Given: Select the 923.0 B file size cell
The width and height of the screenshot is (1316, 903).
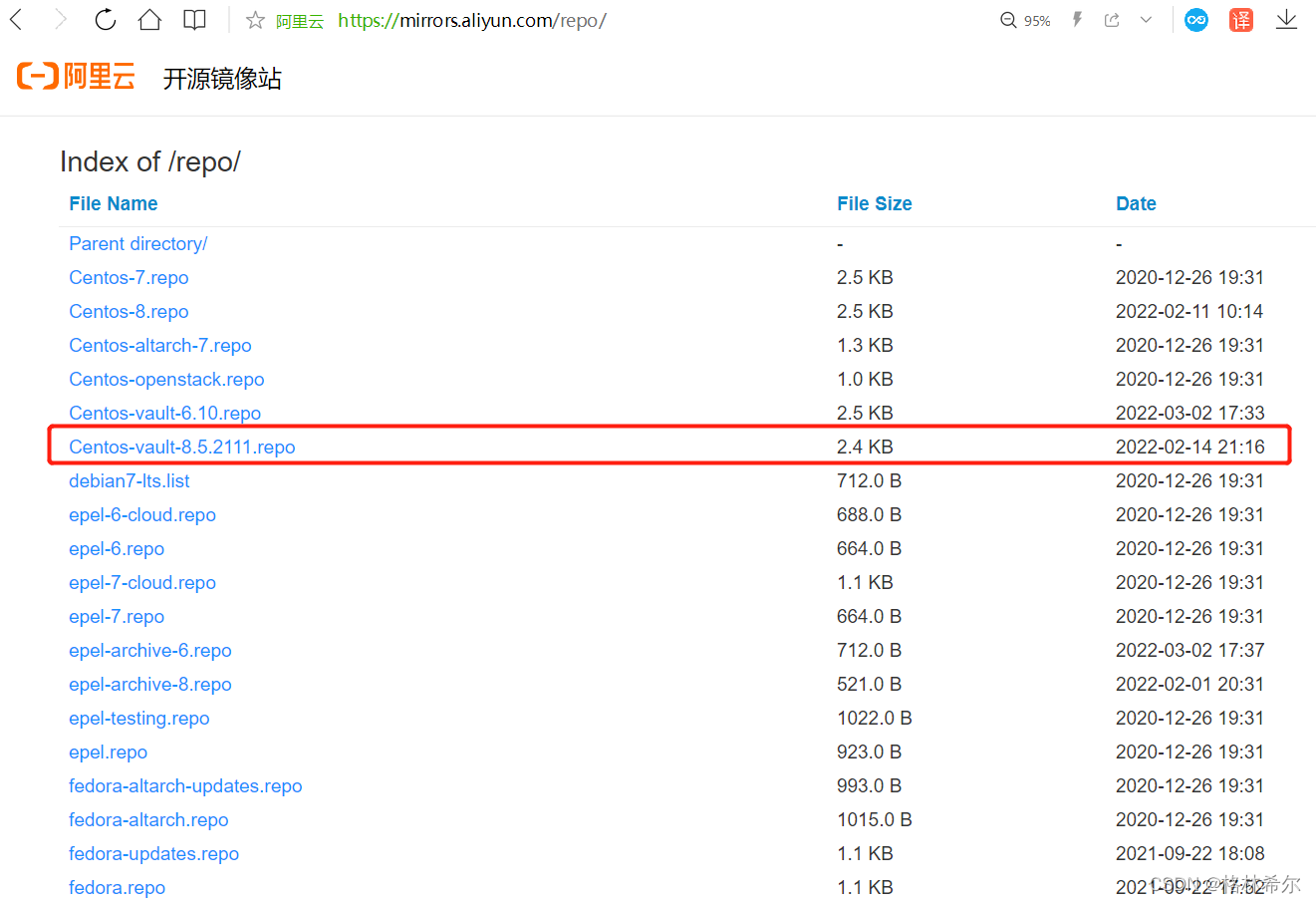Looking at the screenshot, I should [x=870, y=752].
